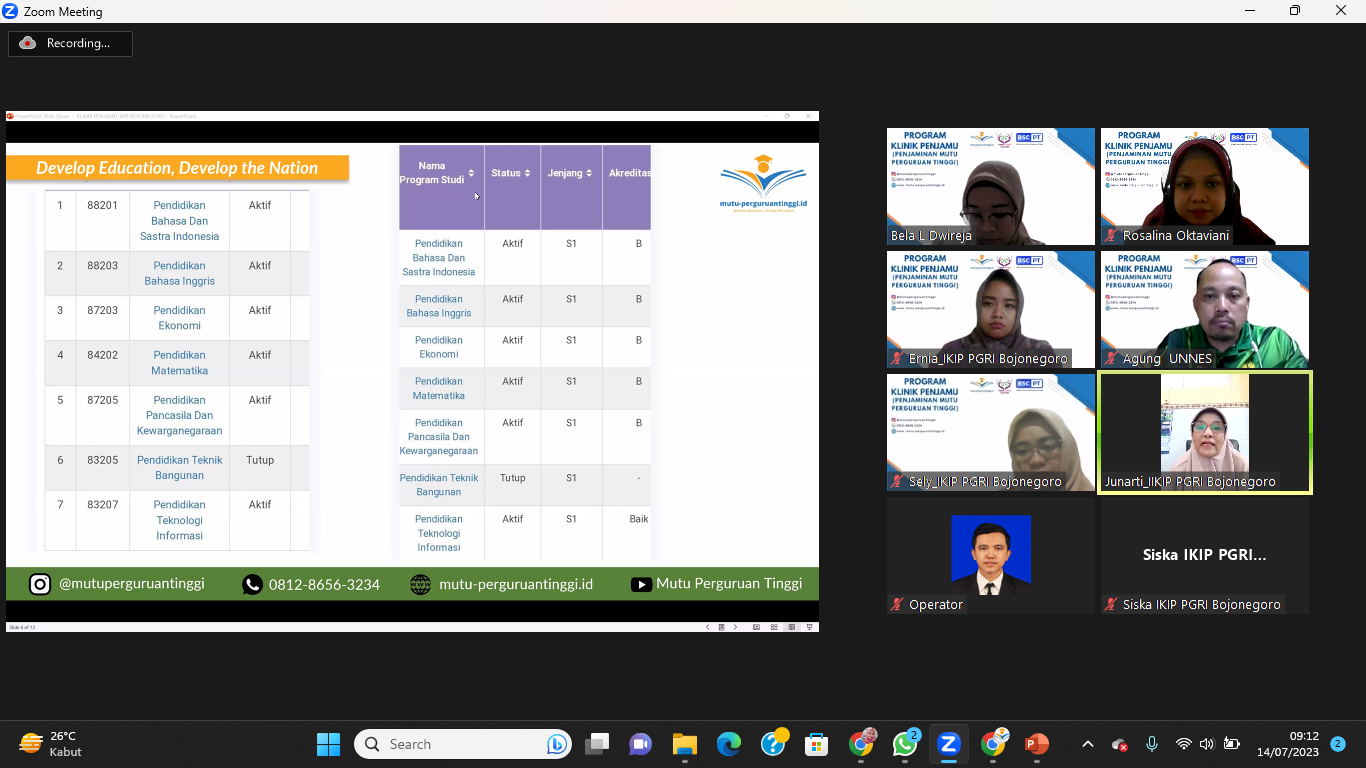Screen dimensions: 1366x768
Task: Click the Recording indicator cloud icon
Action: pyautogui.click(x=28, y=43)
